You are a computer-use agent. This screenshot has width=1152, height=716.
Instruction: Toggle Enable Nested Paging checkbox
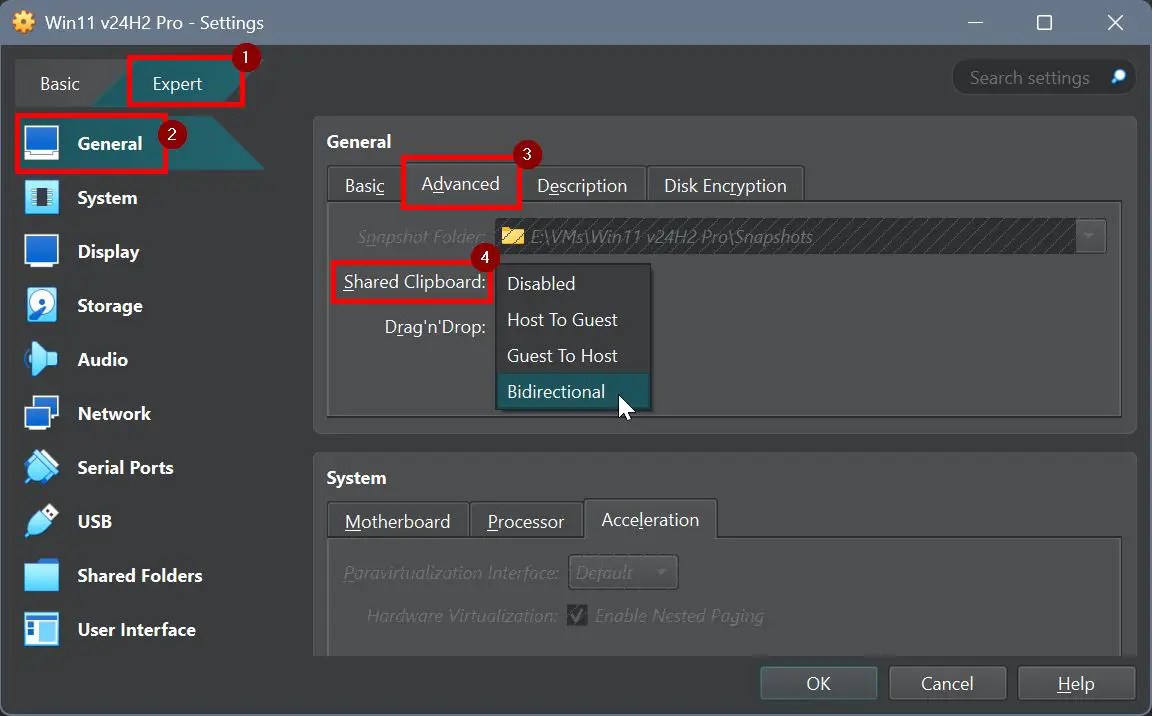click(x=577, y=615)
